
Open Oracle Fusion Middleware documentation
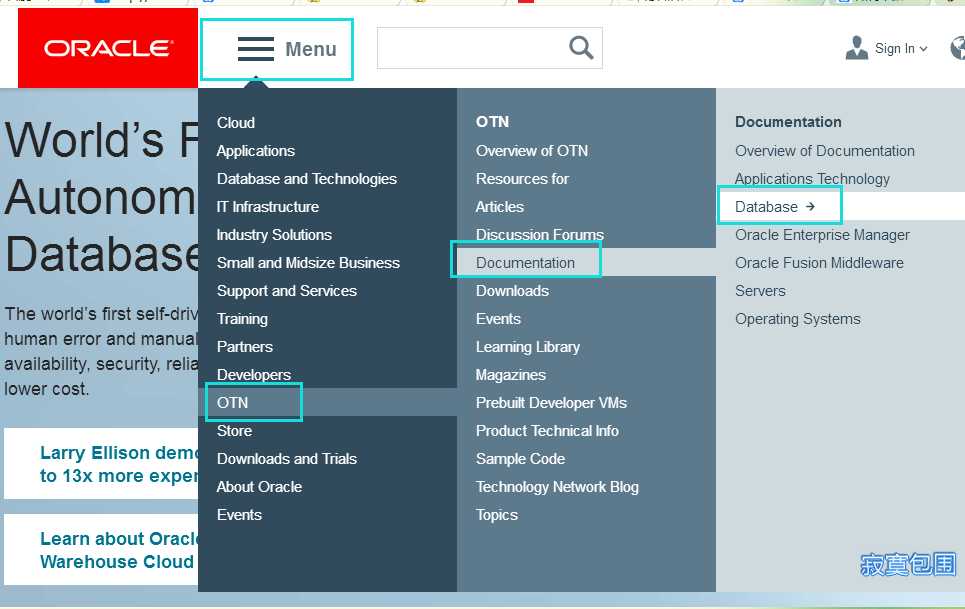819,263
